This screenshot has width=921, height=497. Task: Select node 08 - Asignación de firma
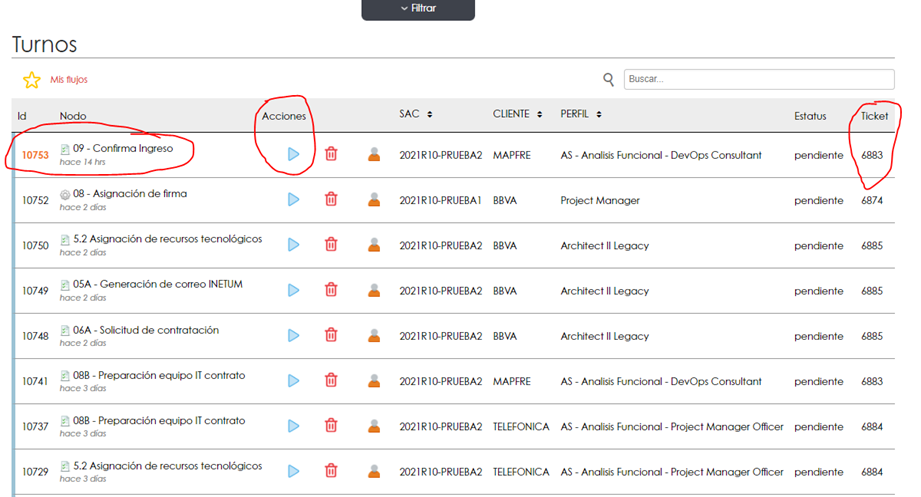[130, 193]
